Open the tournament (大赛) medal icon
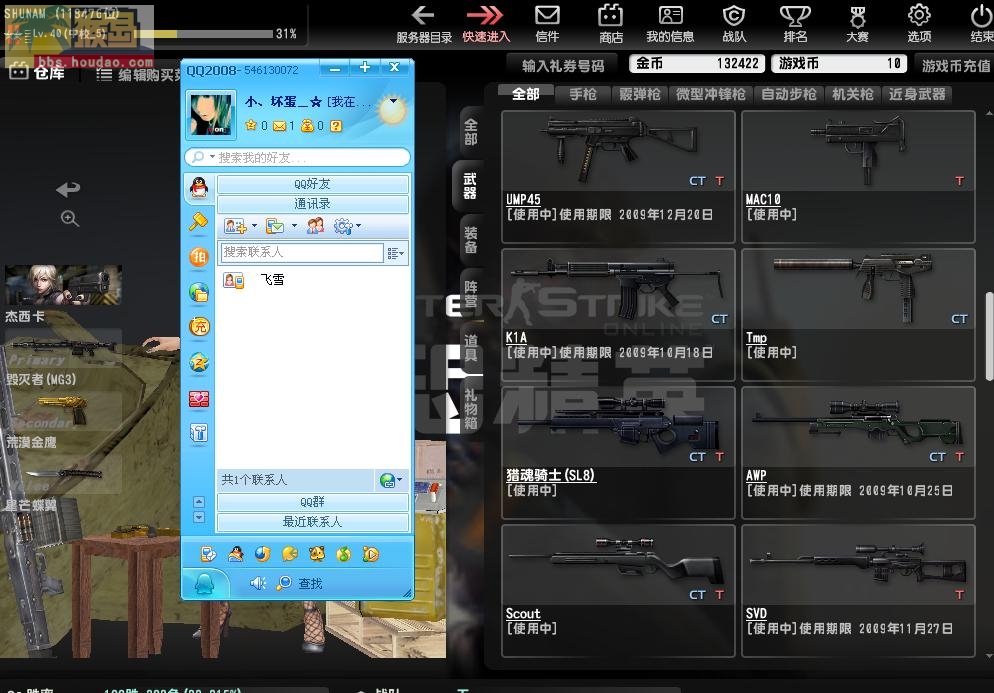 [x=857, y=15]
